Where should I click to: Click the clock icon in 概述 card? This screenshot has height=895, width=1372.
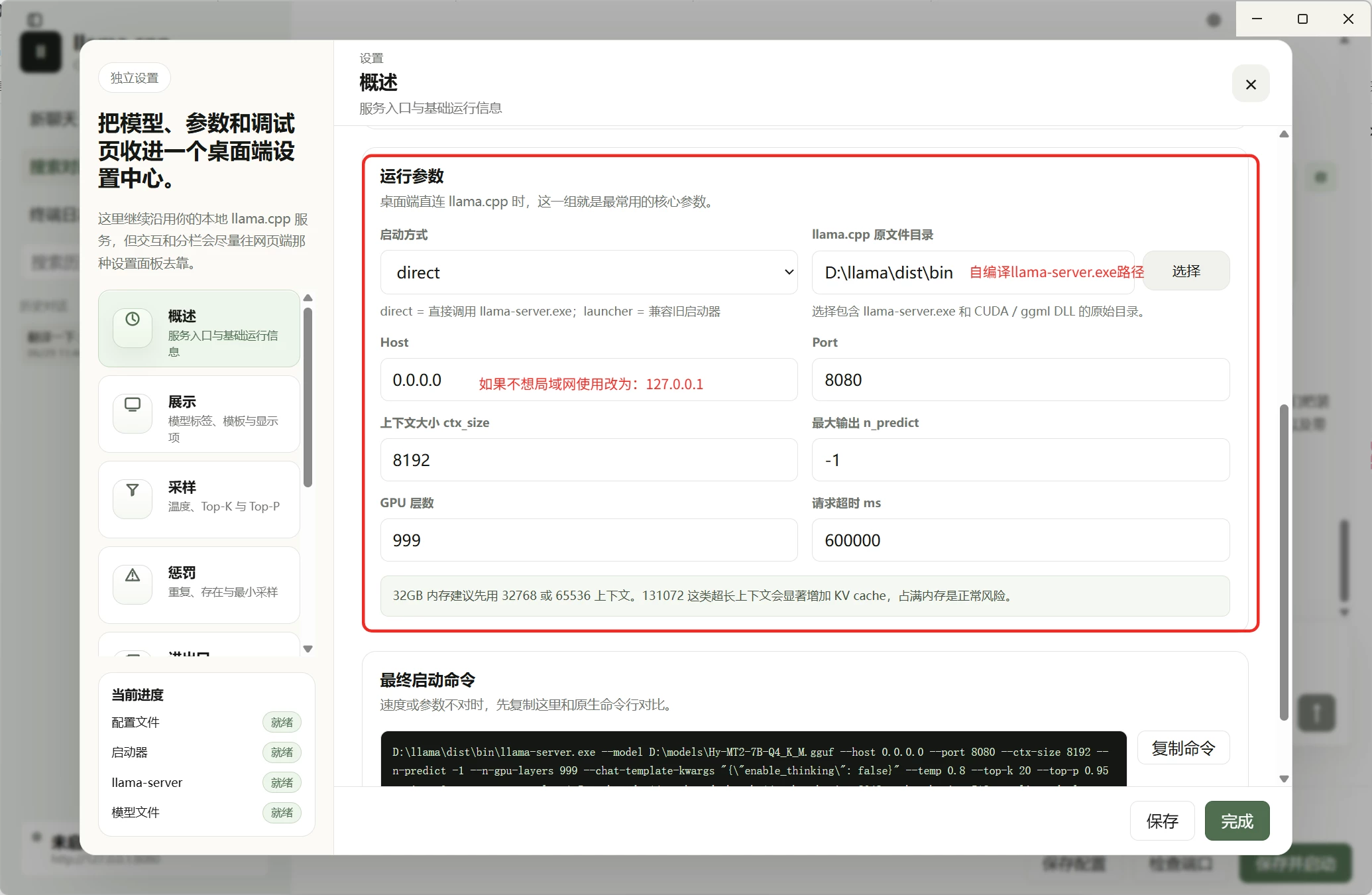pos(133,319)
